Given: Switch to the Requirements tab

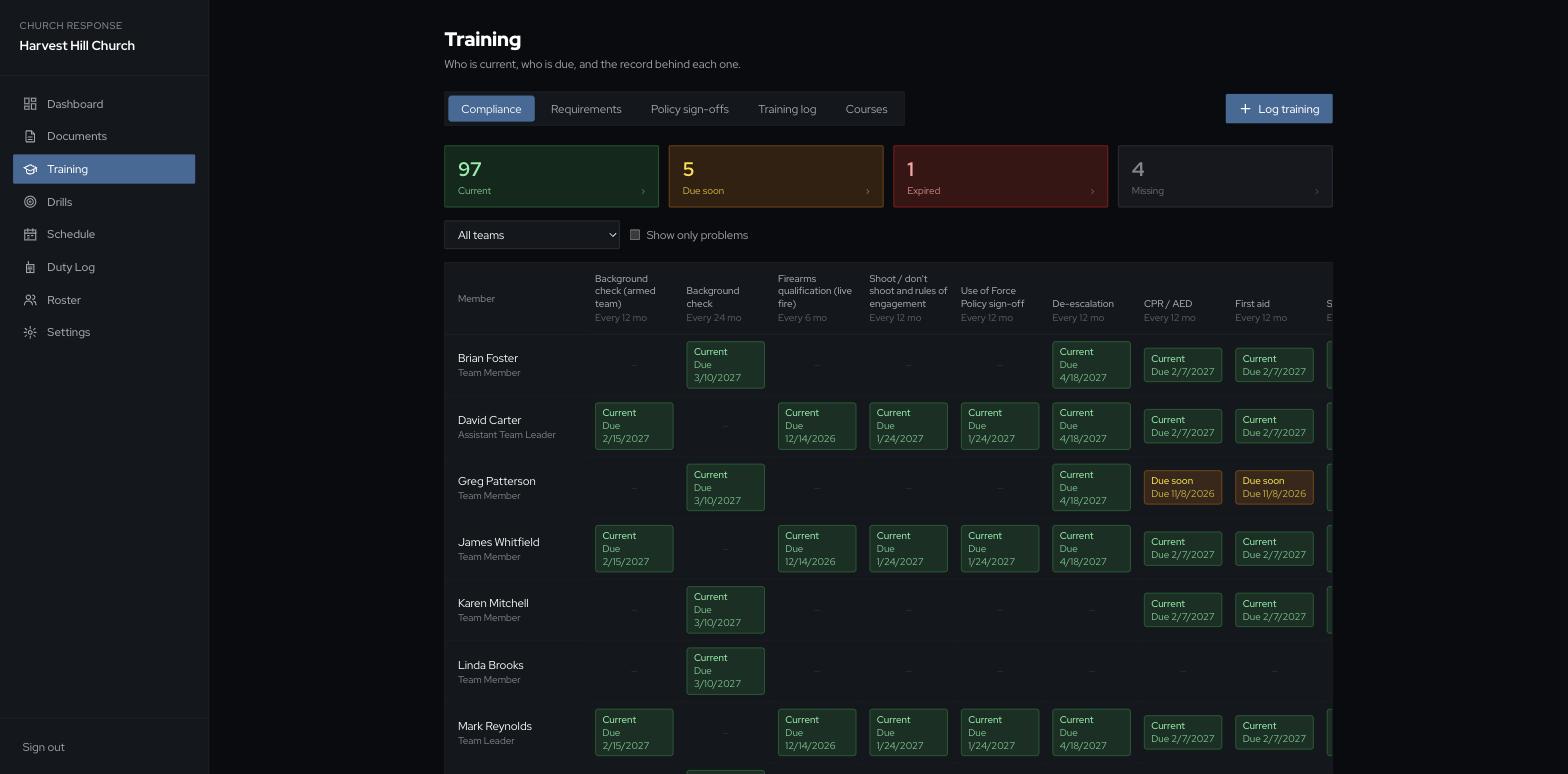Looking at the screenshot, I should click(x=586, y=109).
